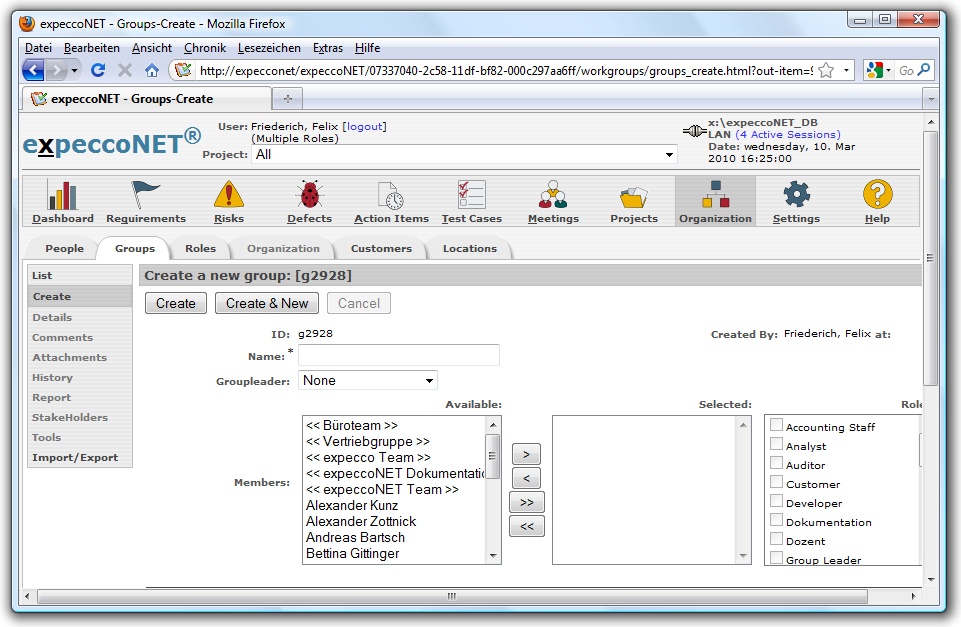The height and width of the screenshot is (627, 961).
Task: Click the horizontal page scrollbar
Action: pos(452,596)
